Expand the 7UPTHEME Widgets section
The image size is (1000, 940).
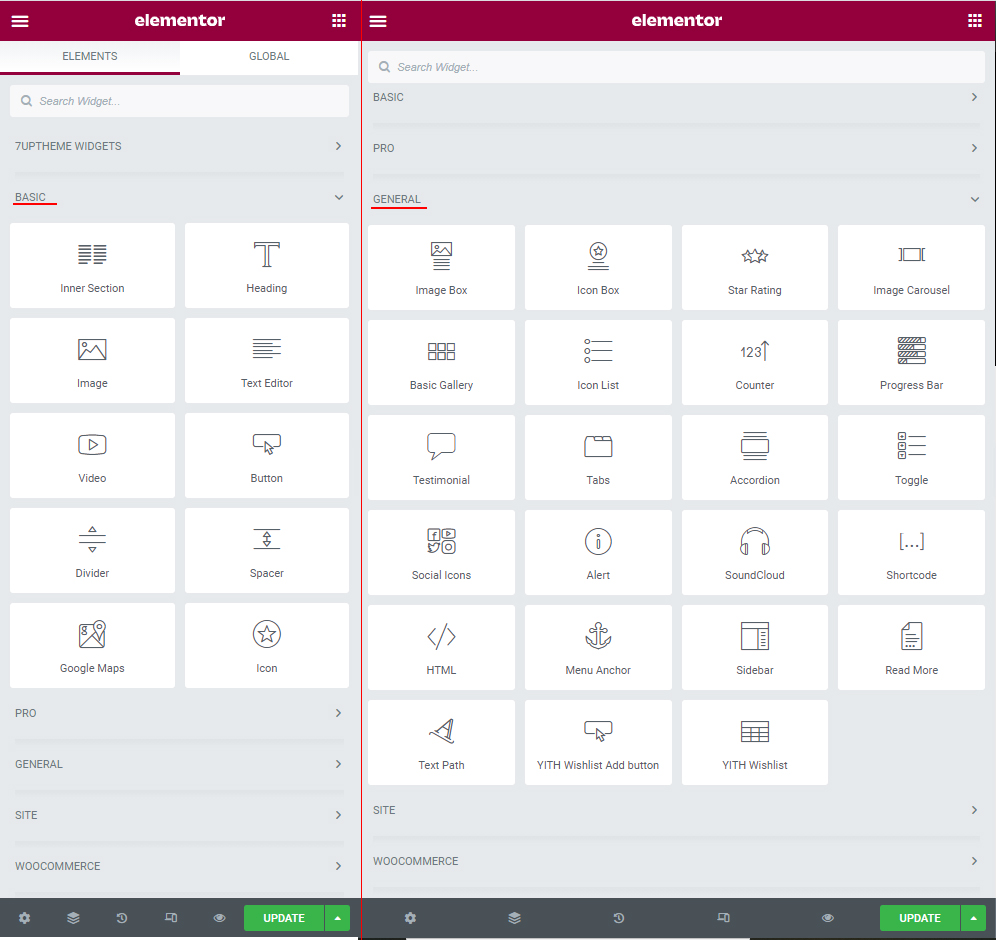(180, 146)
